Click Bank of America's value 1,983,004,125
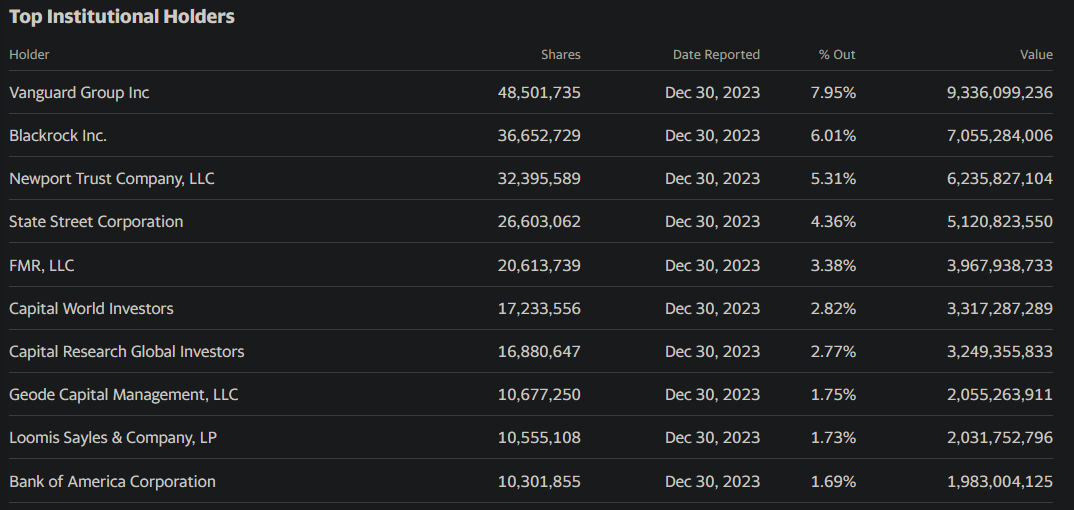Image resolution: width=1074 pixels, height=510 pixels. (x=1000, y=481)
